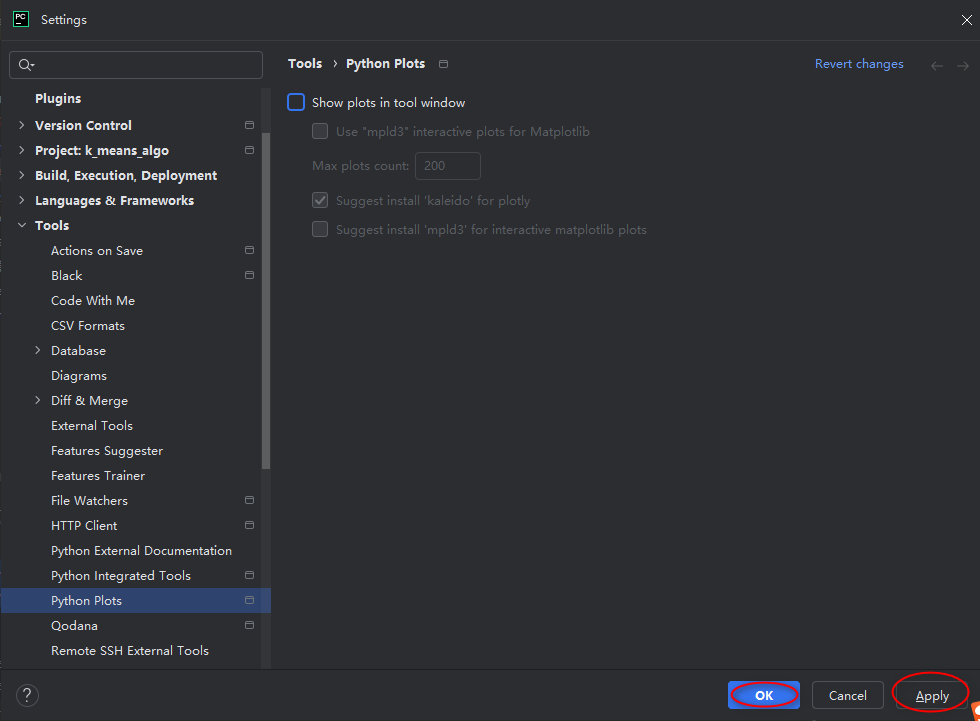The width and height of the screenshot is (980, 721).
Task: Click project icon next to Actions on Save
Action: [x=249, y=250]
